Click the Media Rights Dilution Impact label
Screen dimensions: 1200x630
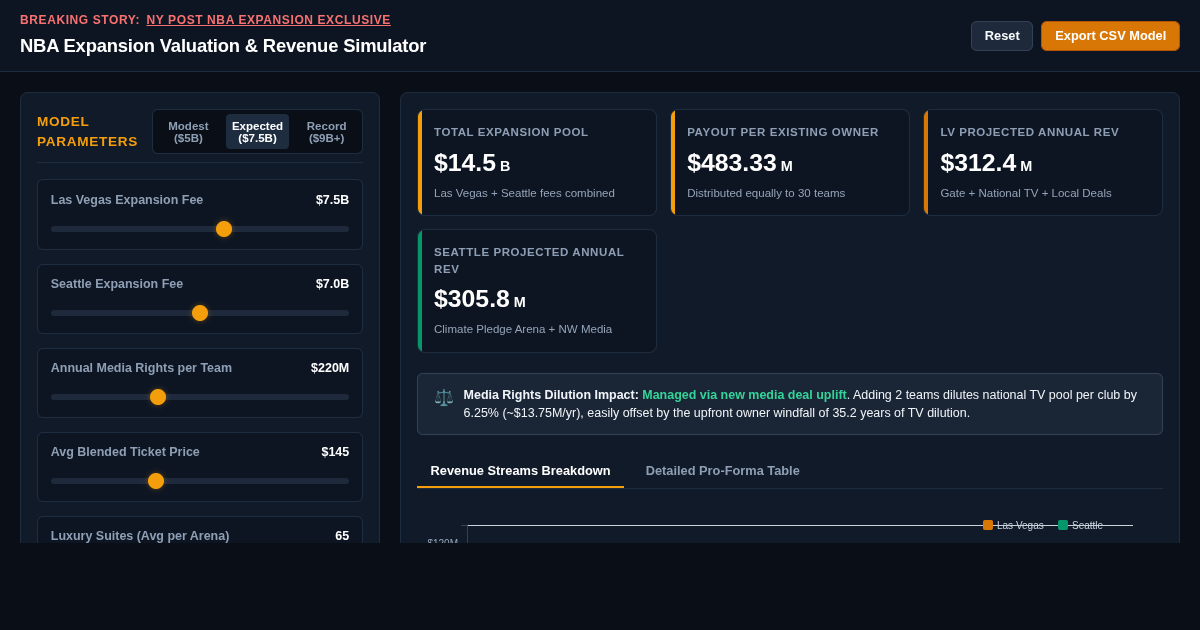click(x=551, y=395)
